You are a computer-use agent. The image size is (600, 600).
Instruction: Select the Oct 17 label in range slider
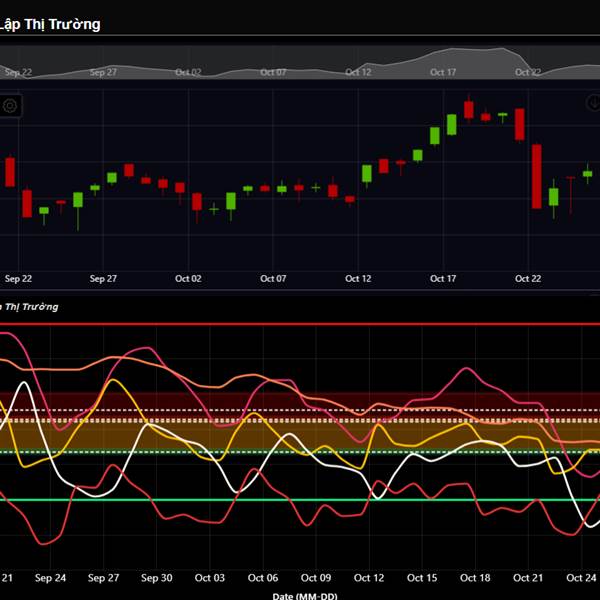[443, 72]
